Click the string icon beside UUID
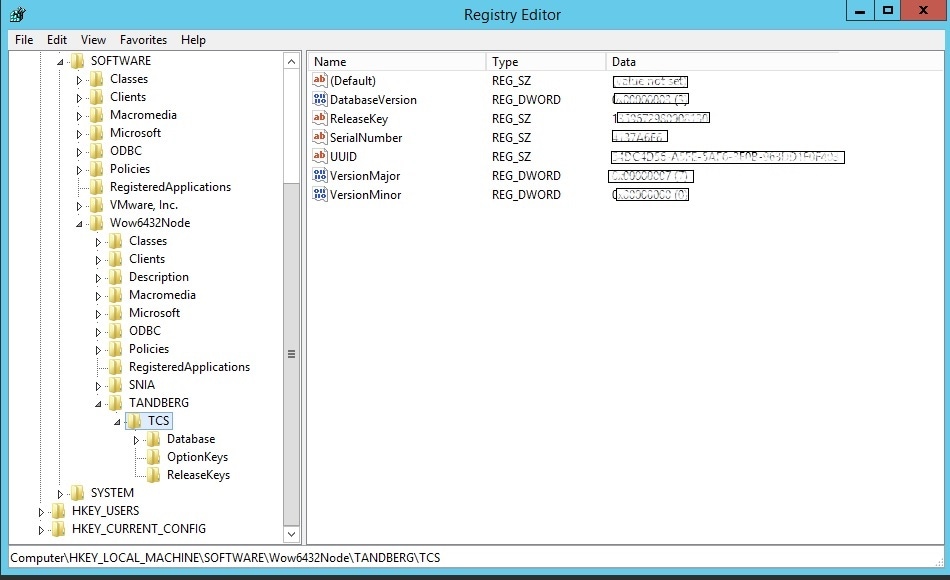The height and width of the screenshot is (580, 950). (x=322, y=157)
